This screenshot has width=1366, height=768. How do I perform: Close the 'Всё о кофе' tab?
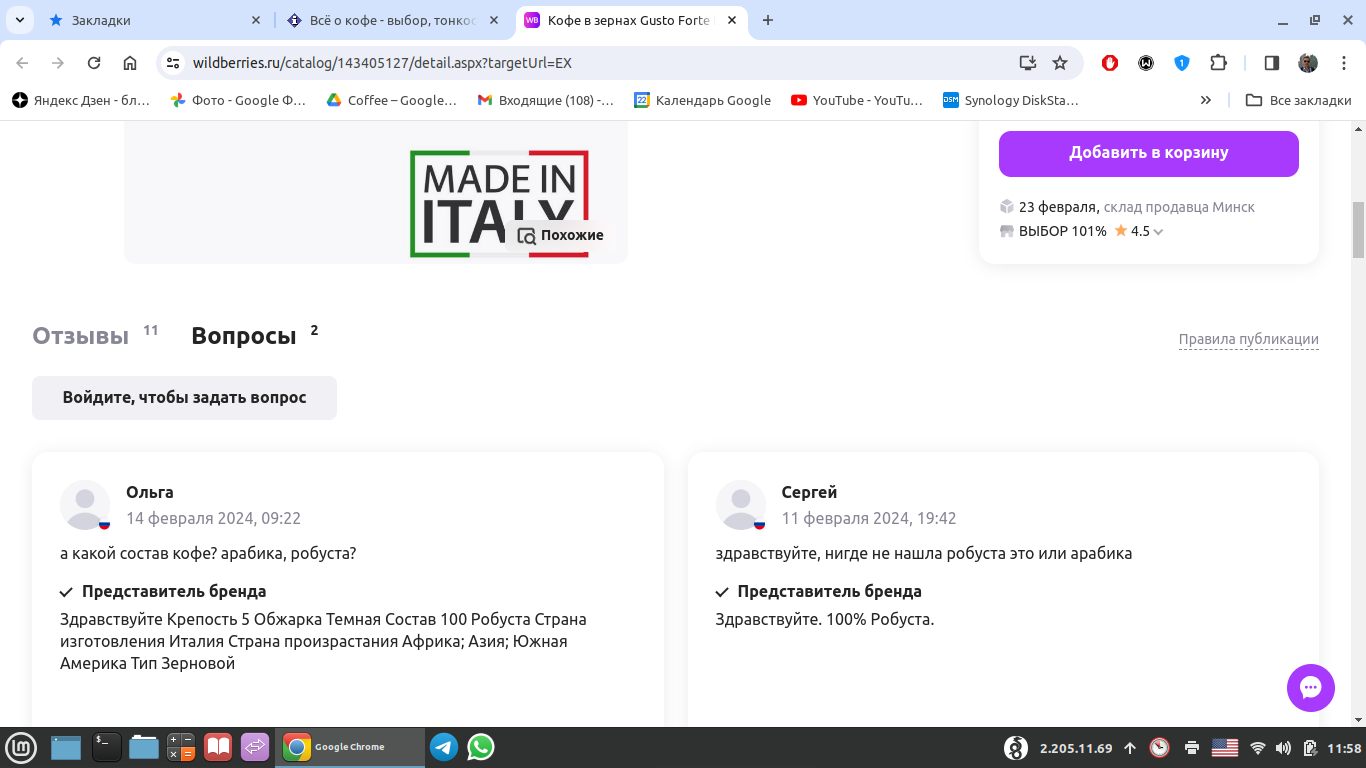(494, 20)
